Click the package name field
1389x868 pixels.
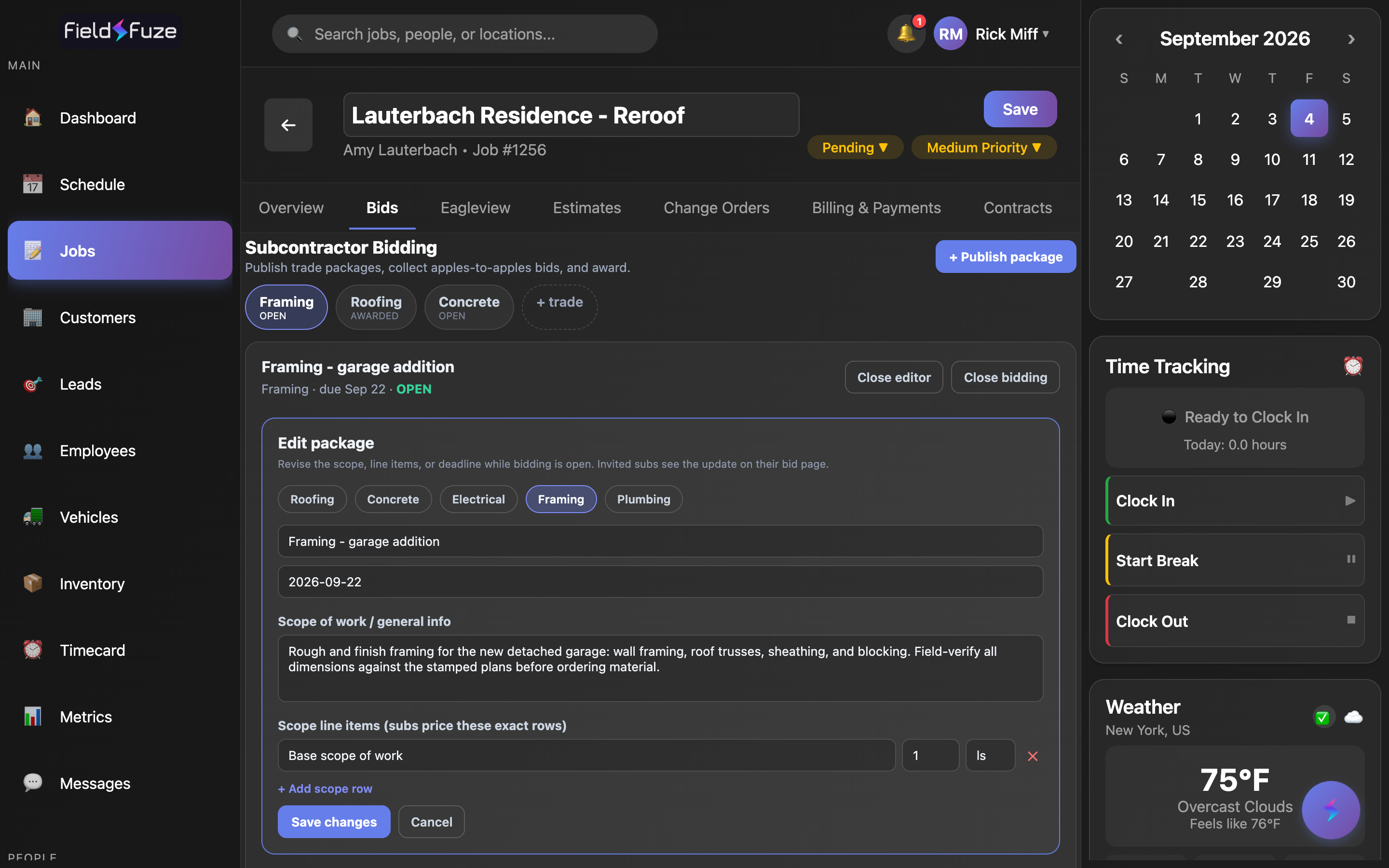pyautogui.click(x=660, y=542)
